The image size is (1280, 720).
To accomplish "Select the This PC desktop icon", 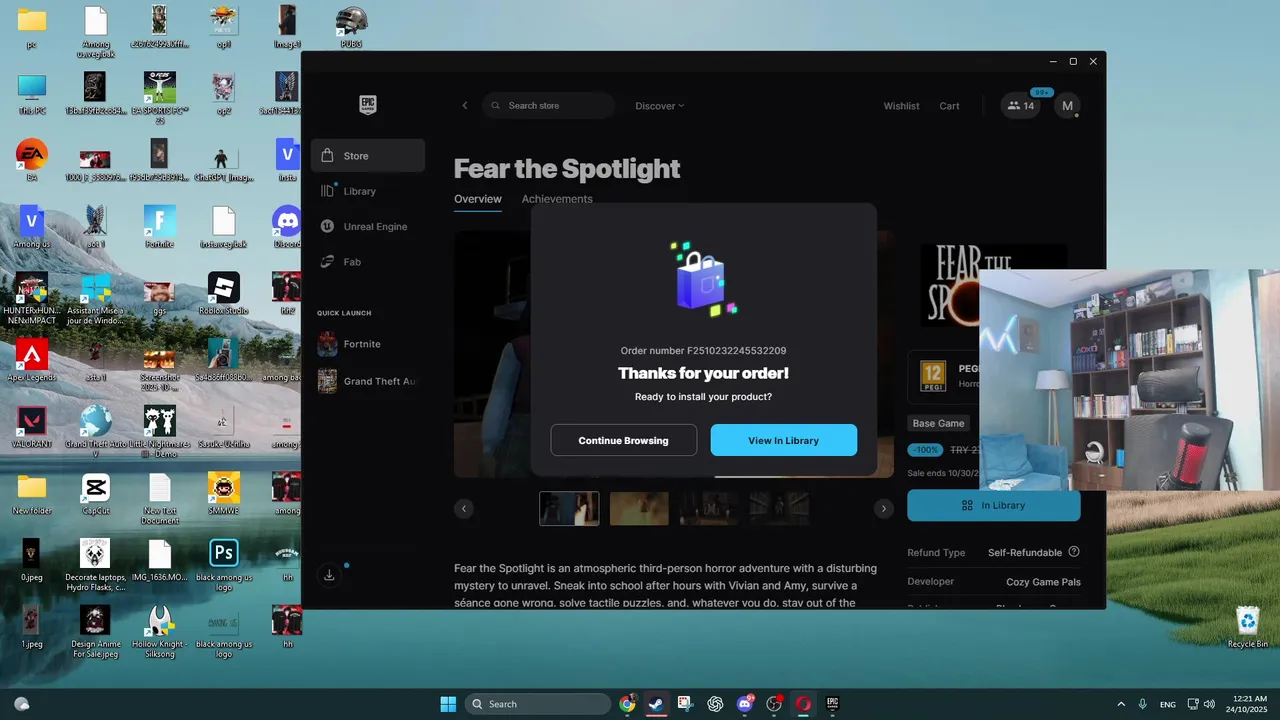I will pos(31,94).
